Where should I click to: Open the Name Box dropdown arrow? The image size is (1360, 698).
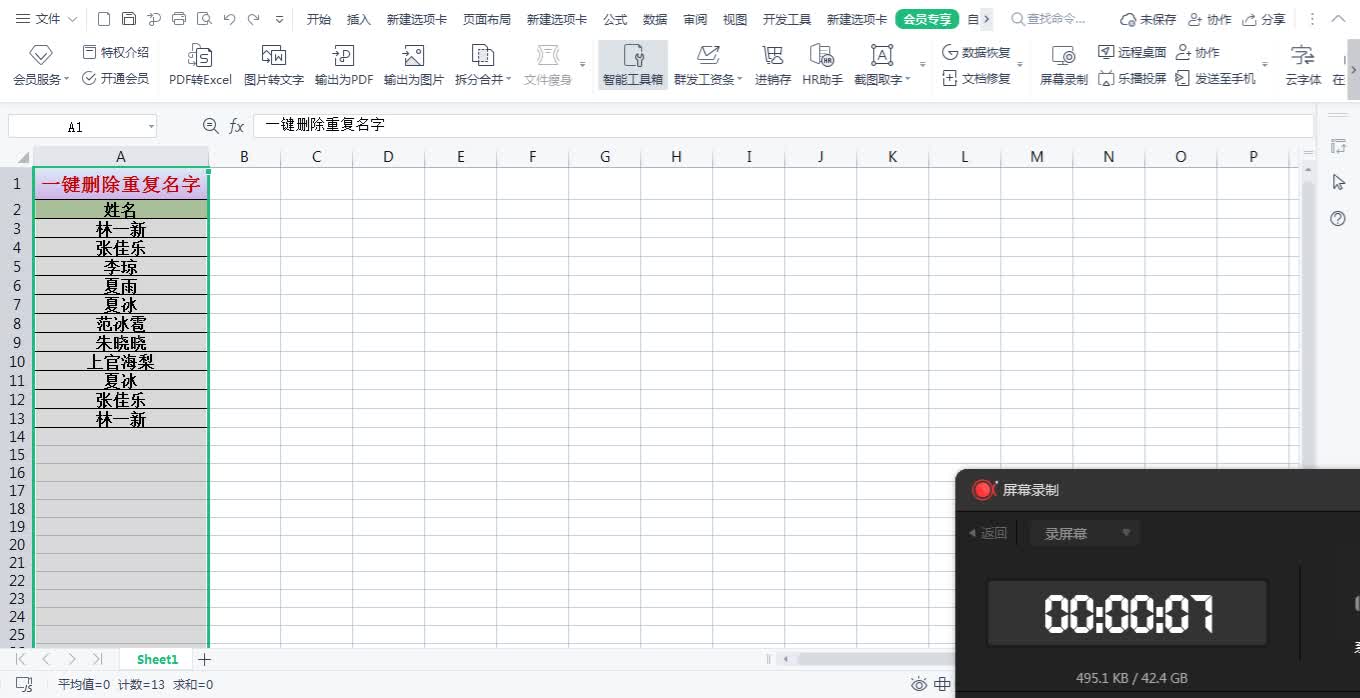click(x=151, y=126)
